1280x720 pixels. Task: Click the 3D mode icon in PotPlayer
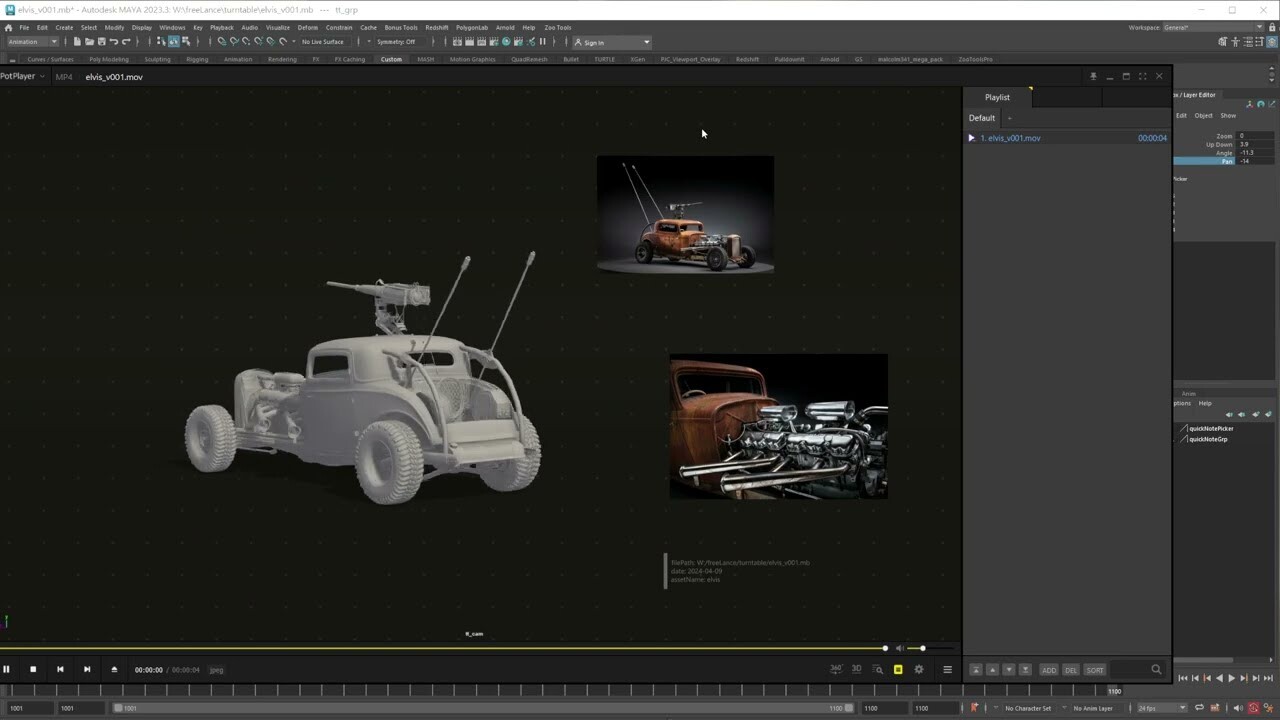[x=857, y=669]
